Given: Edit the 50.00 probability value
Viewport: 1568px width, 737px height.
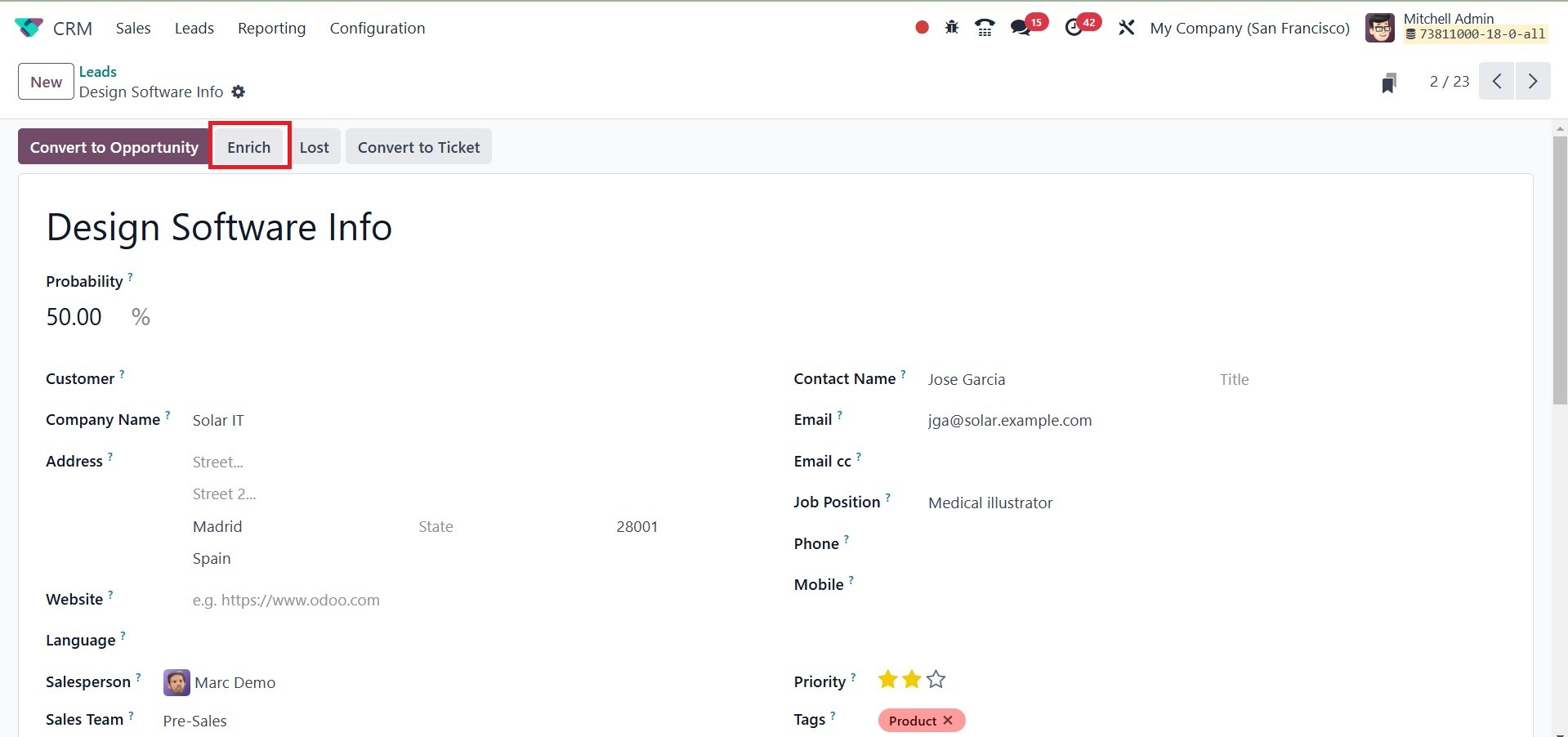Looking at the screenshot, I should (x=74, y=317).
